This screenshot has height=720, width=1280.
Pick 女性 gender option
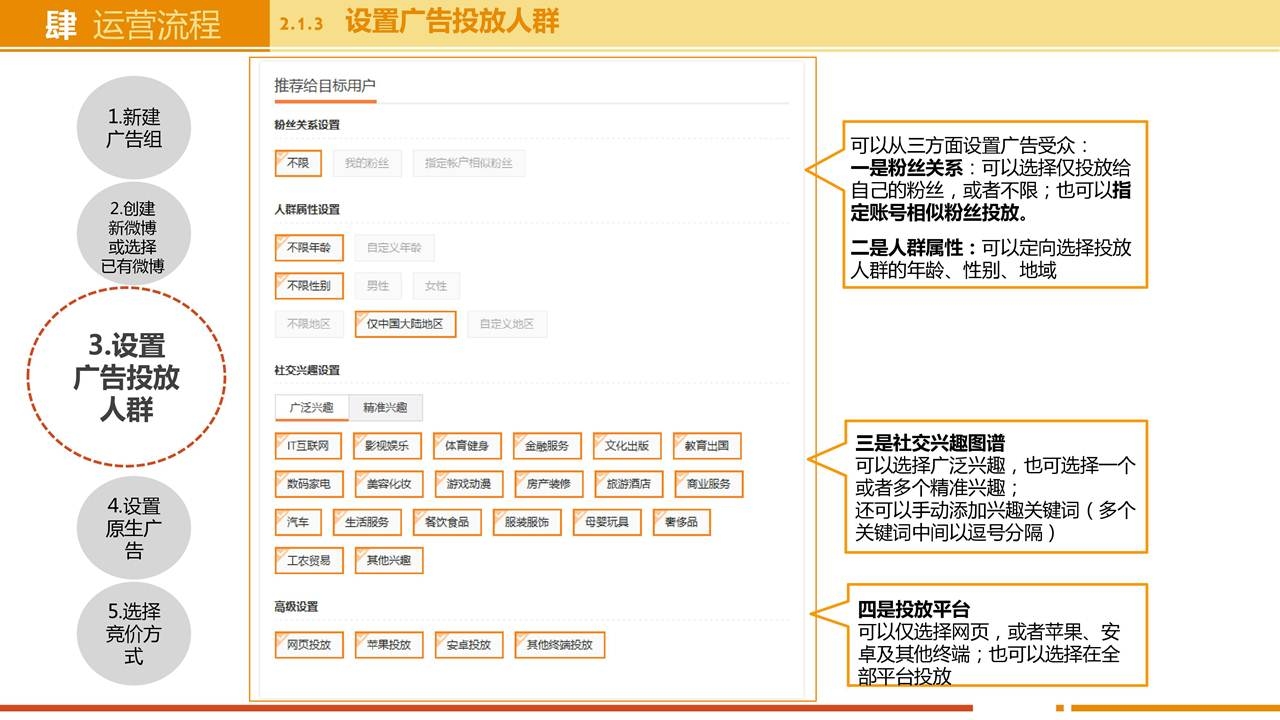coord(436,286)
